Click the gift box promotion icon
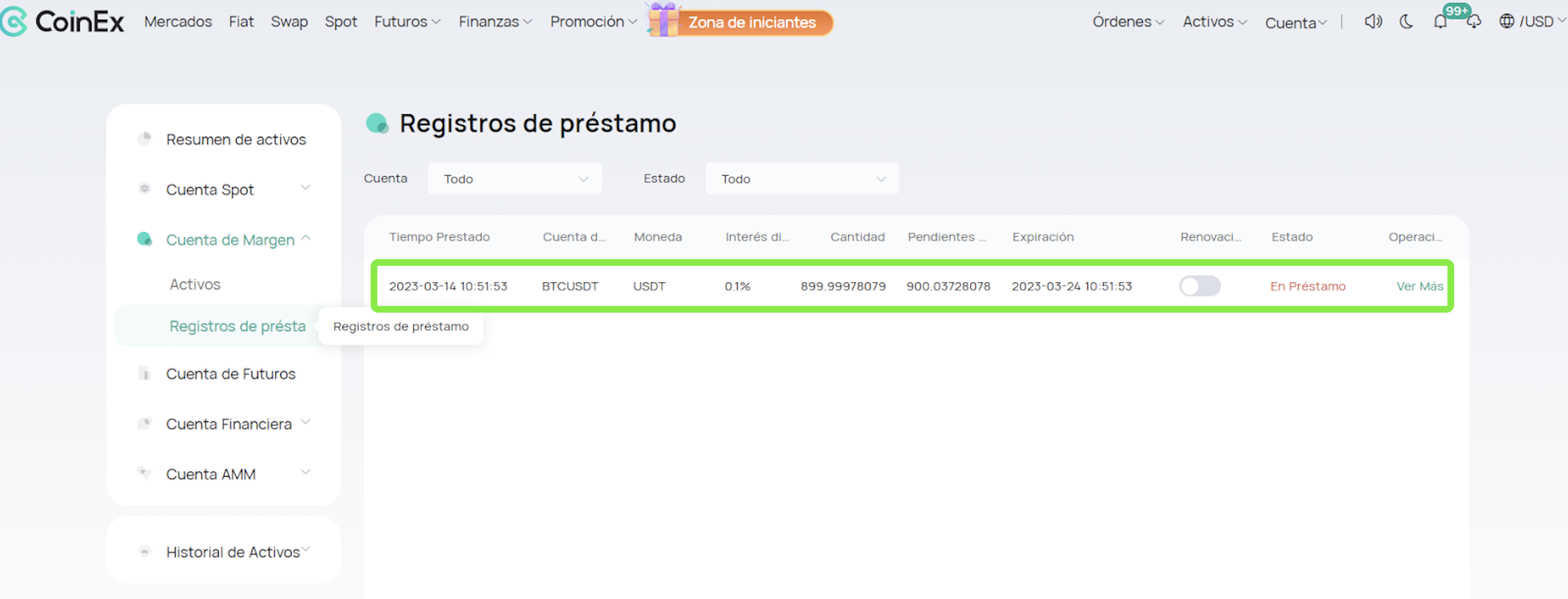 tap(662, 20)
